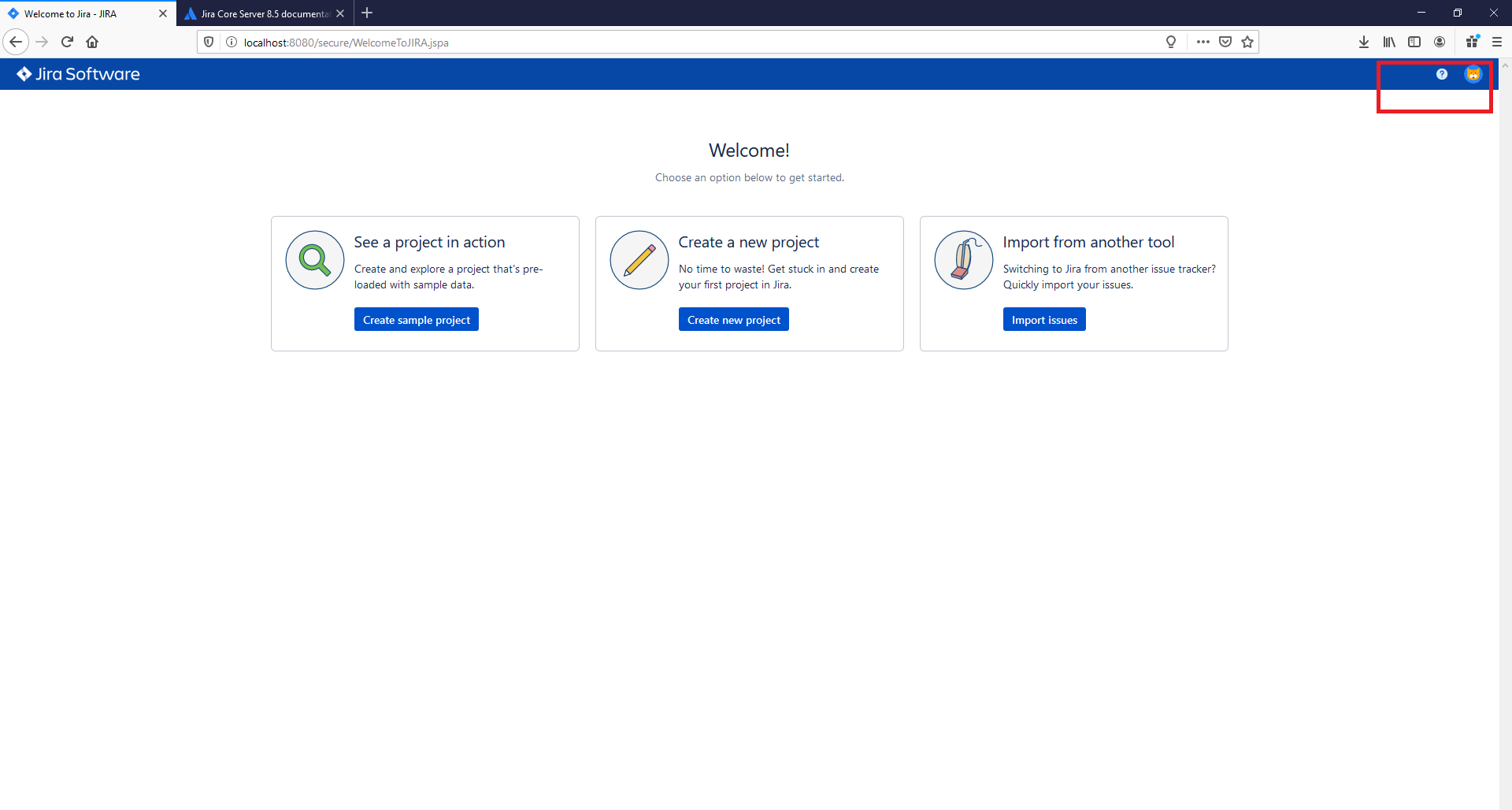Click the Jira Software logo

(x=78, y=74)
